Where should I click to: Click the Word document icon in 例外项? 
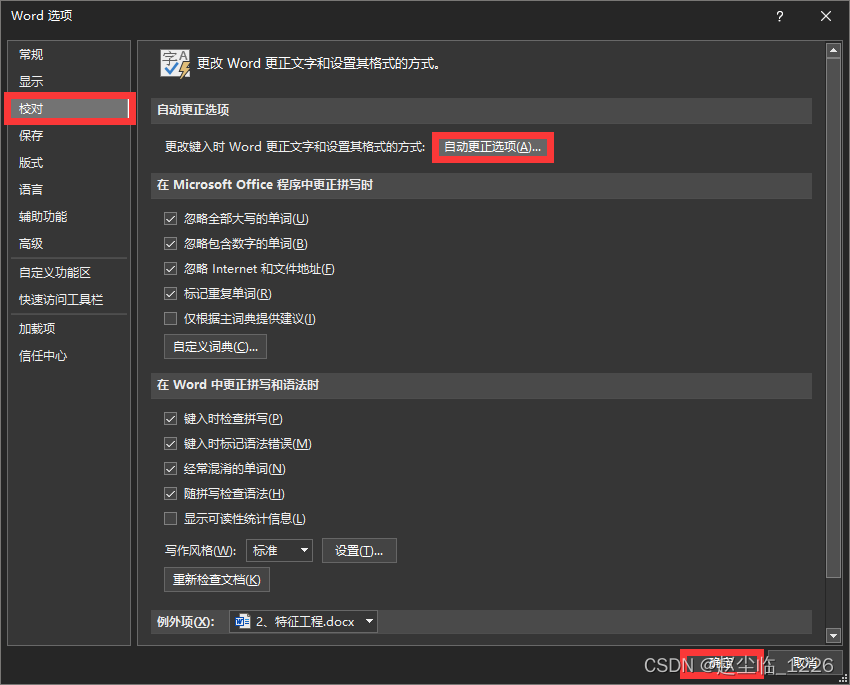(x=242, y=622)
